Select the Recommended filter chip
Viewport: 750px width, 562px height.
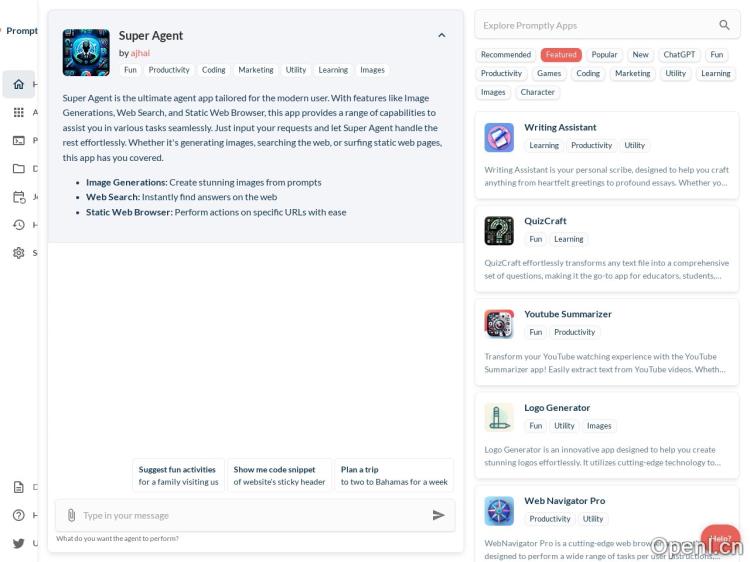[505, 55]
